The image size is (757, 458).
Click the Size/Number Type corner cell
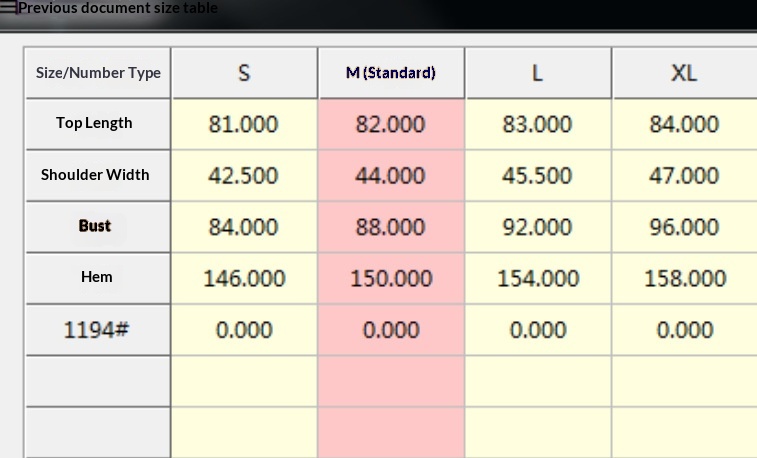coord(97,73)
